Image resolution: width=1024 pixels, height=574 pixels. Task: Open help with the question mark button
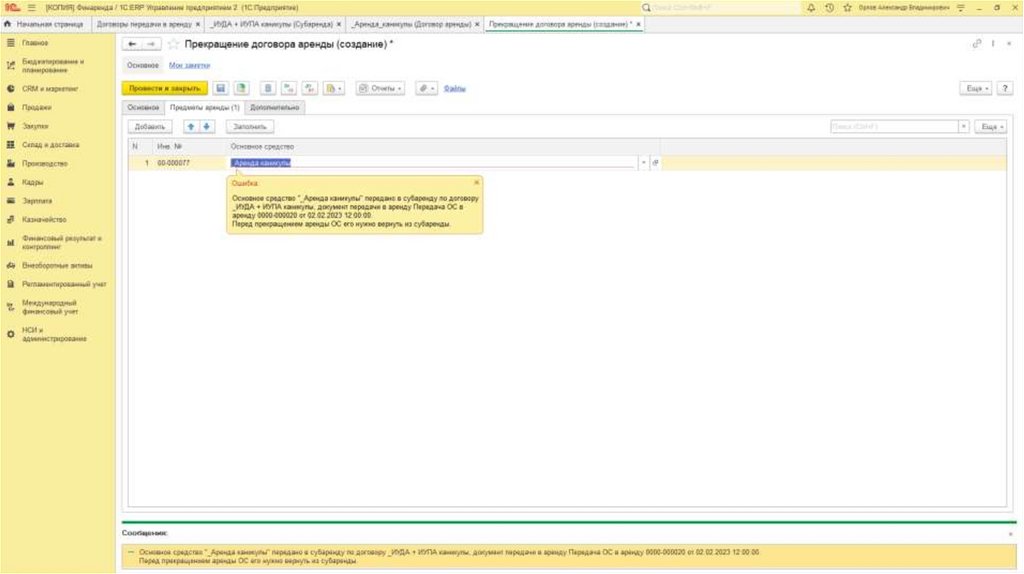click(x=1005, y=88)
